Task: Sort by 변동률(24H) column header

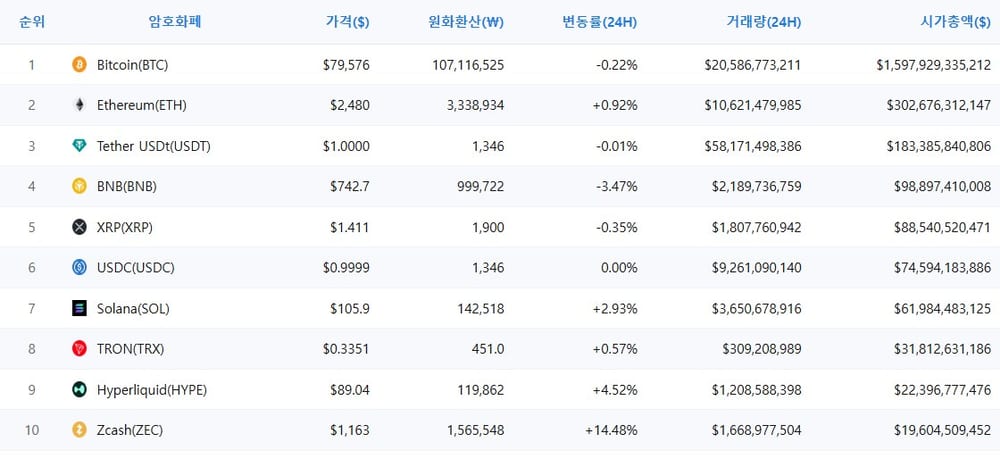Action: (599, 22)
